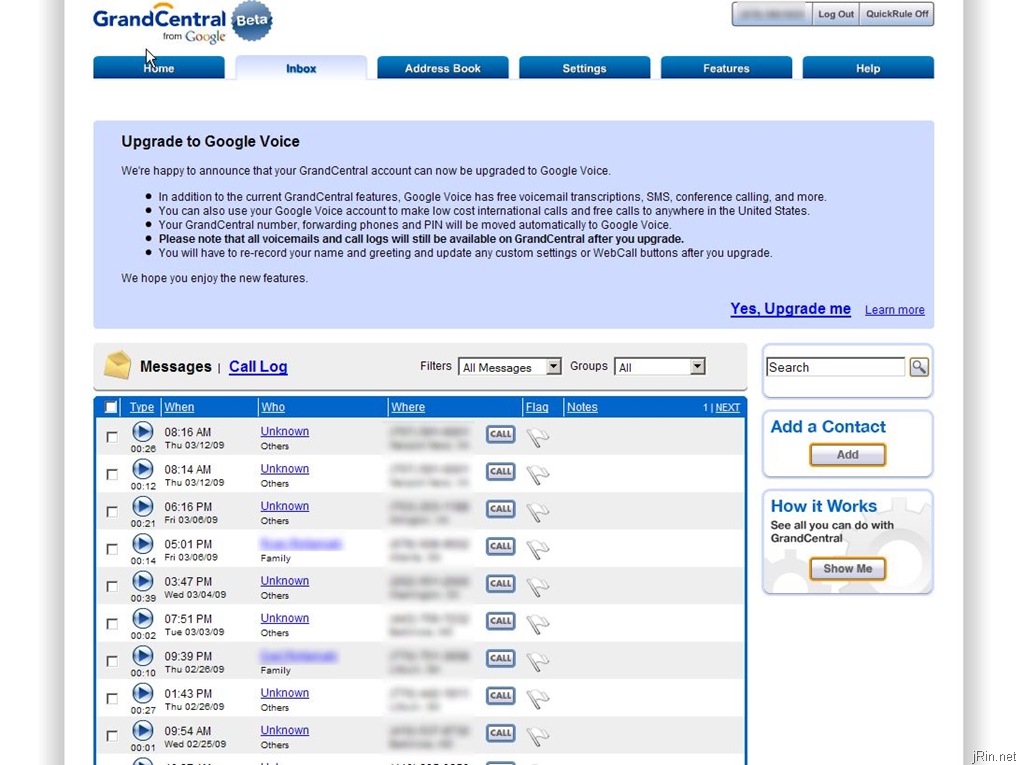Play the 01:43 PM voicemail message
This screenshot has width=1024, height=765.
pyautogui.click(x=142, y=692)
